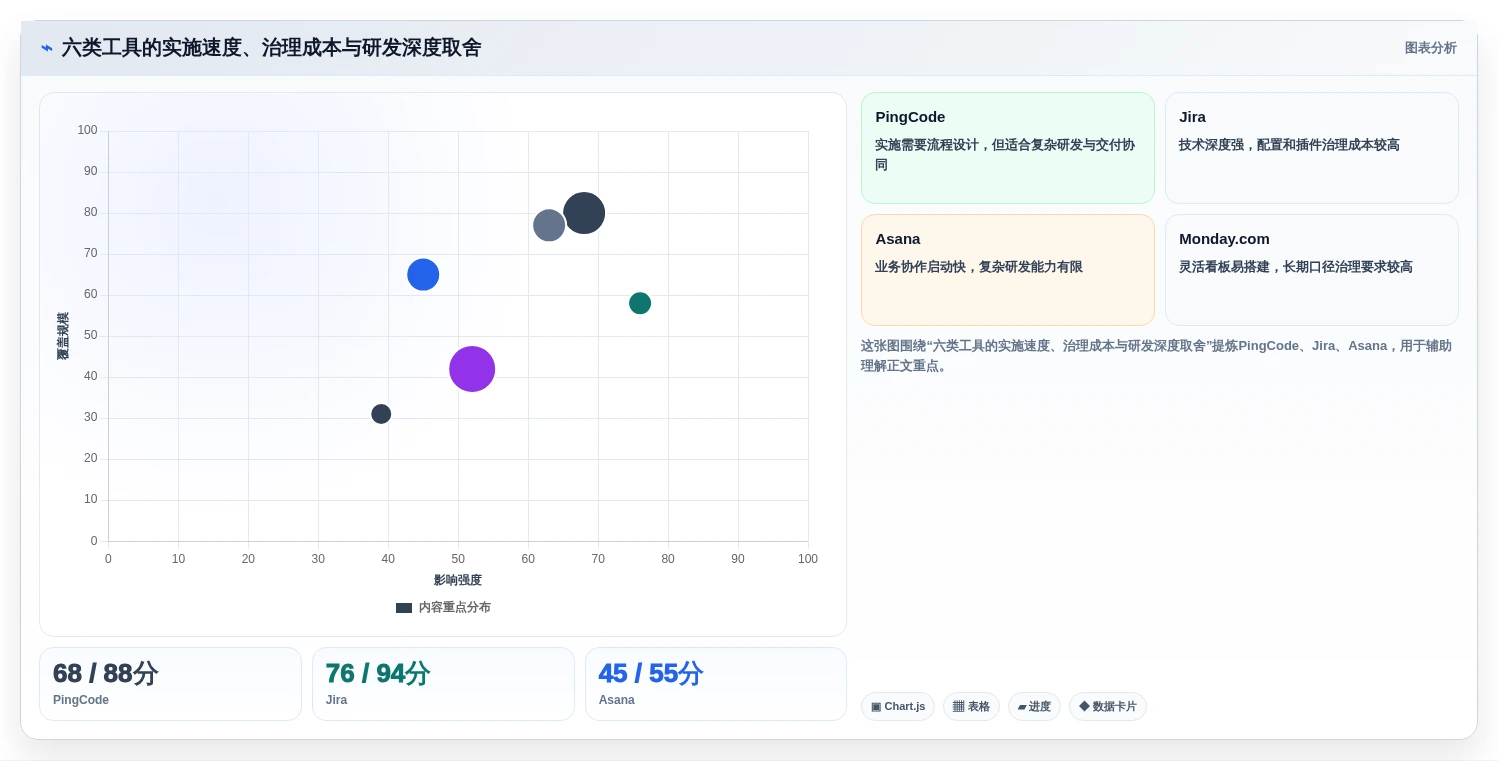Click the 影响强度 x-axis title

tap(458, 580)
